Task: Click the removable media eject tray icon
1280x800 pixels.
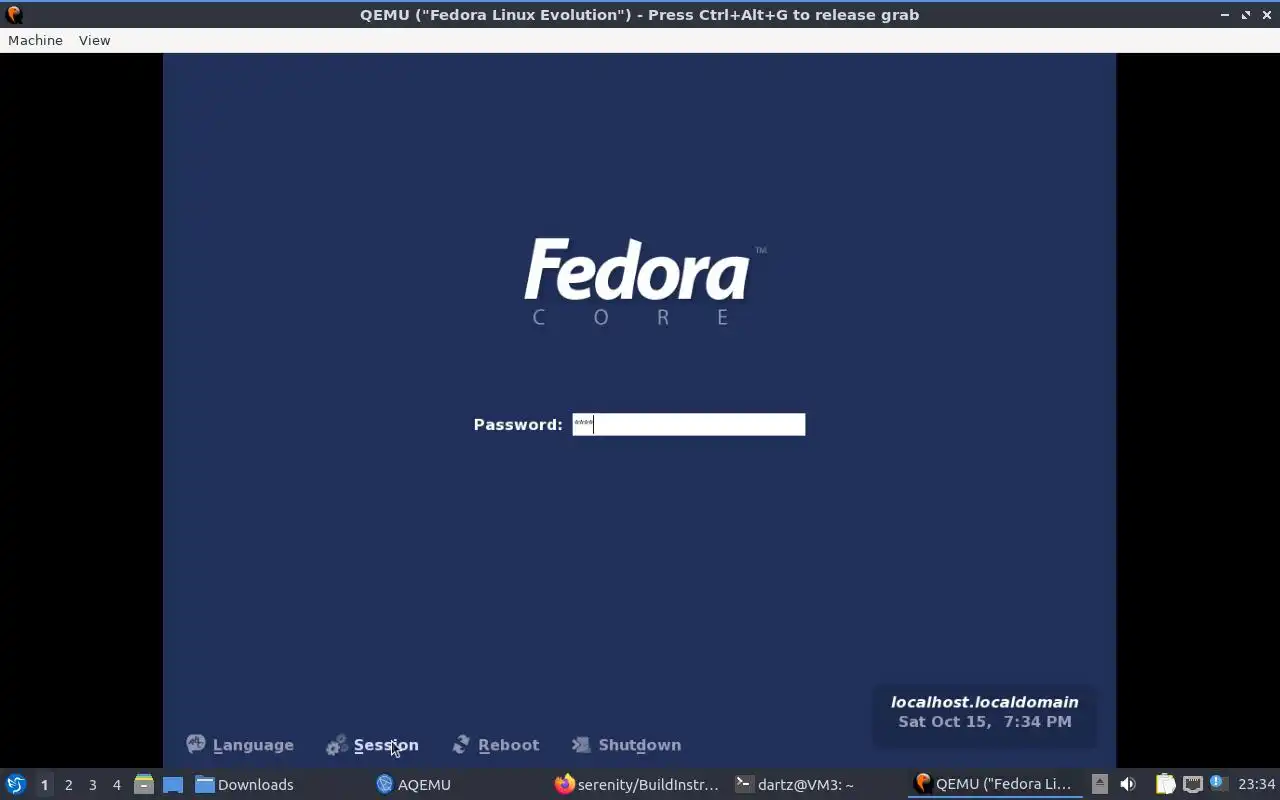Action: tap(1099, 784)
